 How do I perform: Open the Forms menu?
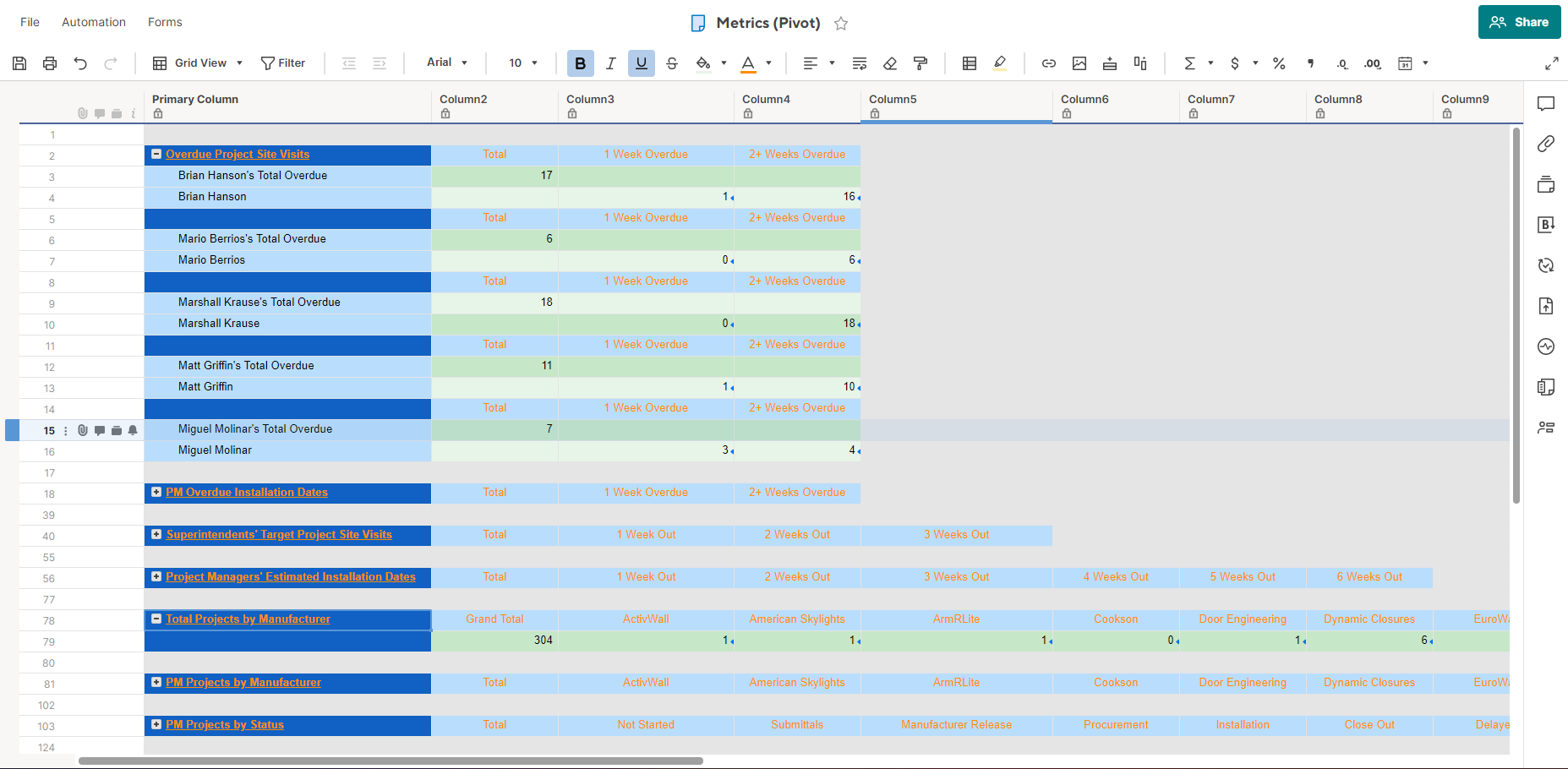(165, 22)
